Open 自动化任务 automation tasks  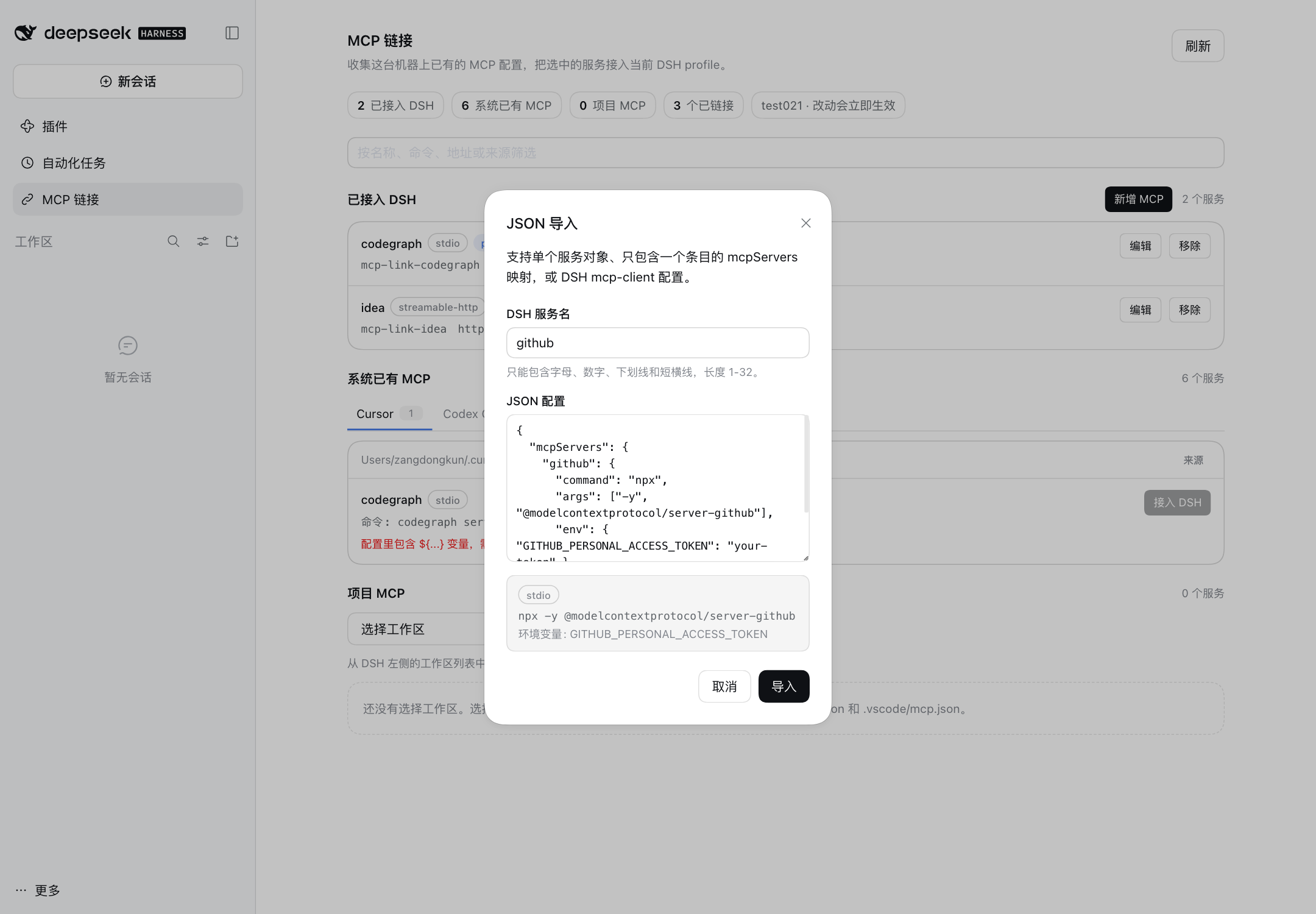click(x=128, y=163)
